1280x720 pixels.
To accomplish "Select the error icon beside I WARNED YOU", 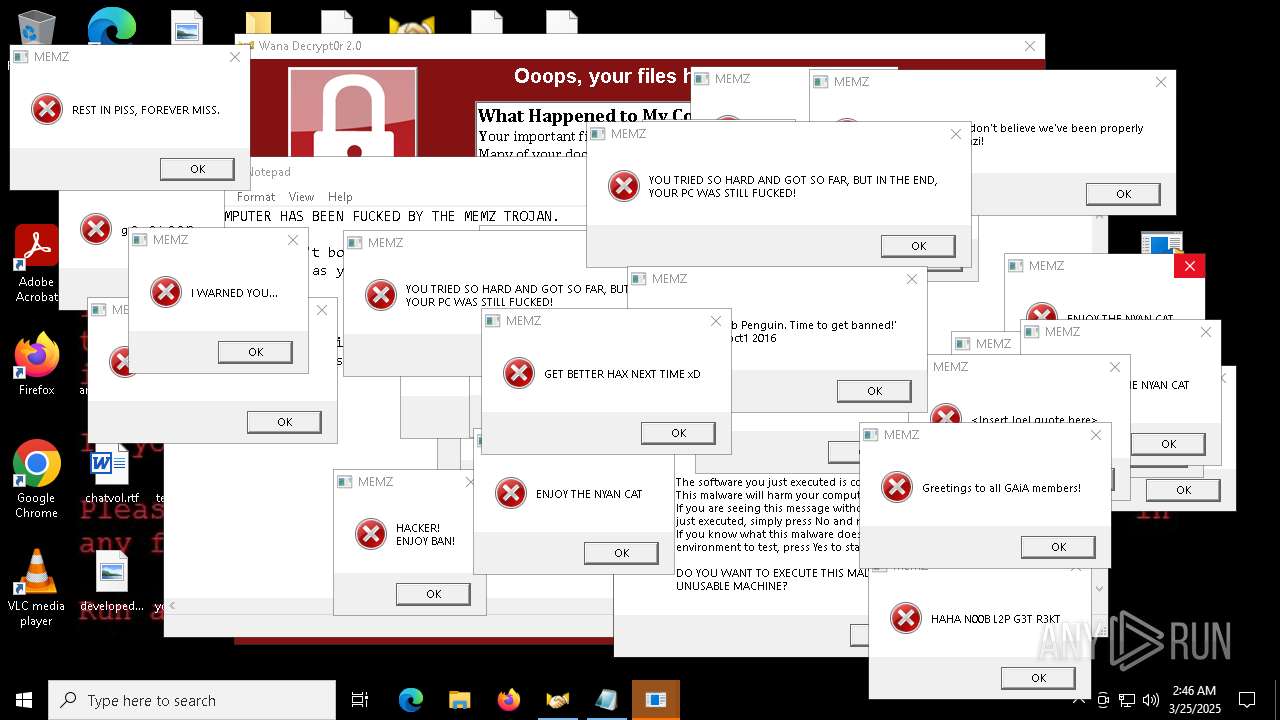I will point(166,293).
